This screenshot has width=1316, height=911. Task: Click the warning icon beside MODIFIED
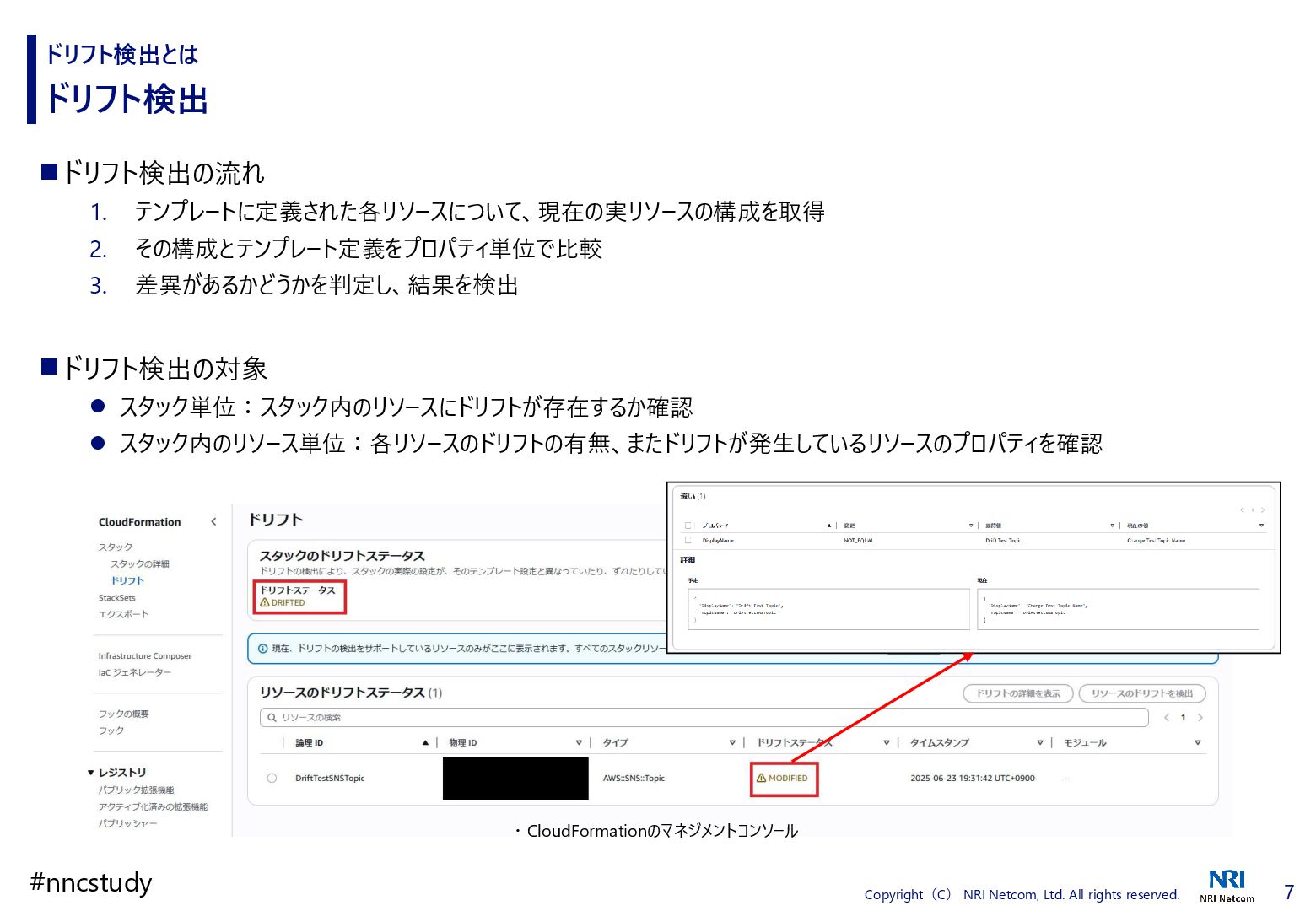[x=761, y=779]
